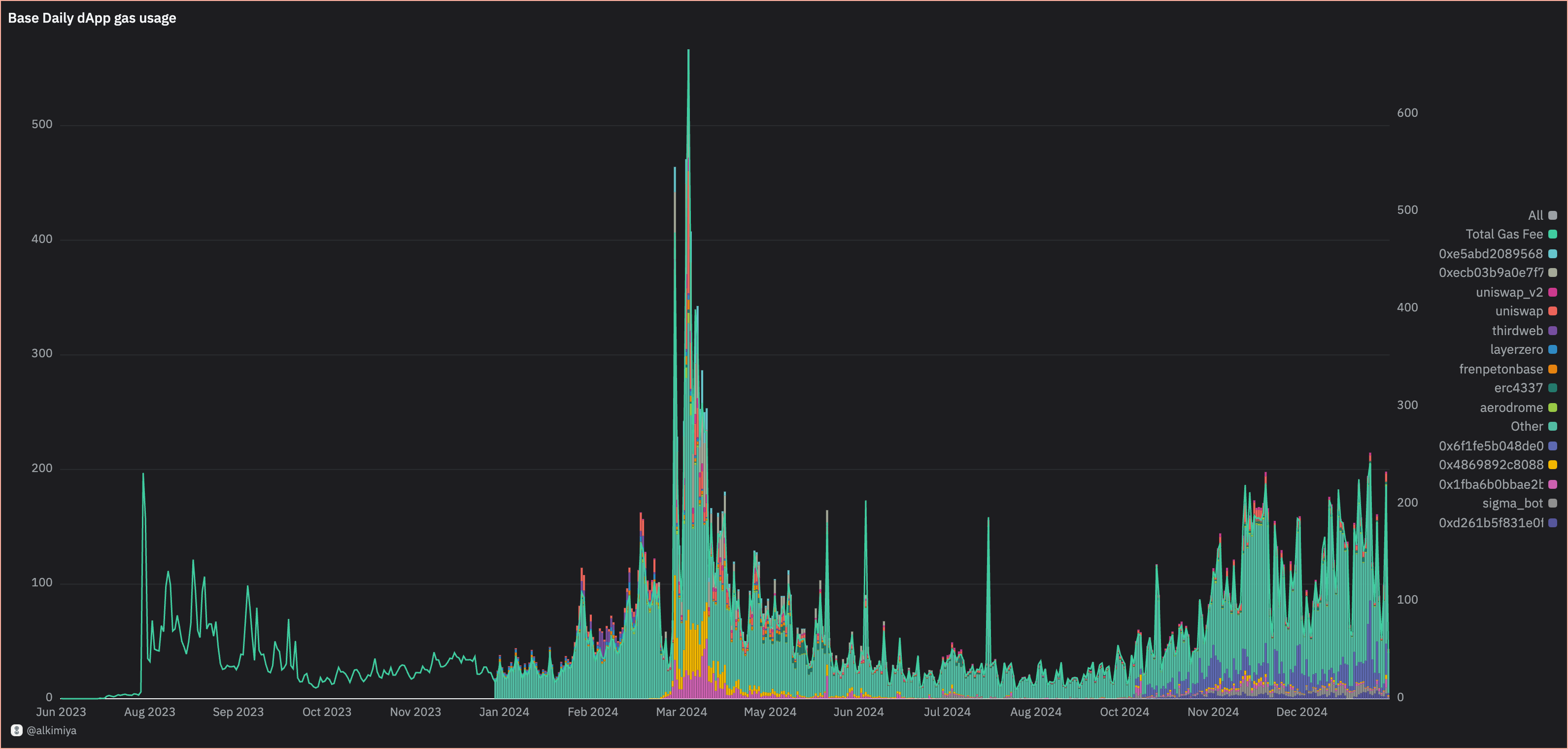Hide the uniswap_v2 series in legend
Viewport: 1568px width, 749px height.
point(1509,292)
